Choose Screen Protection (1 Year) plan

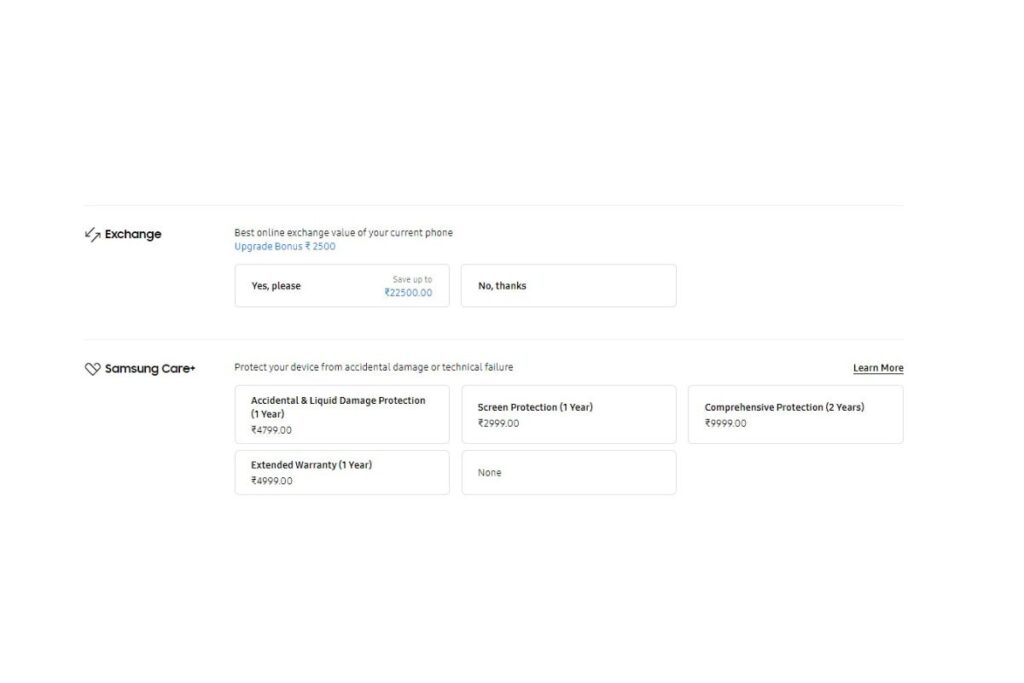[569, 415]
